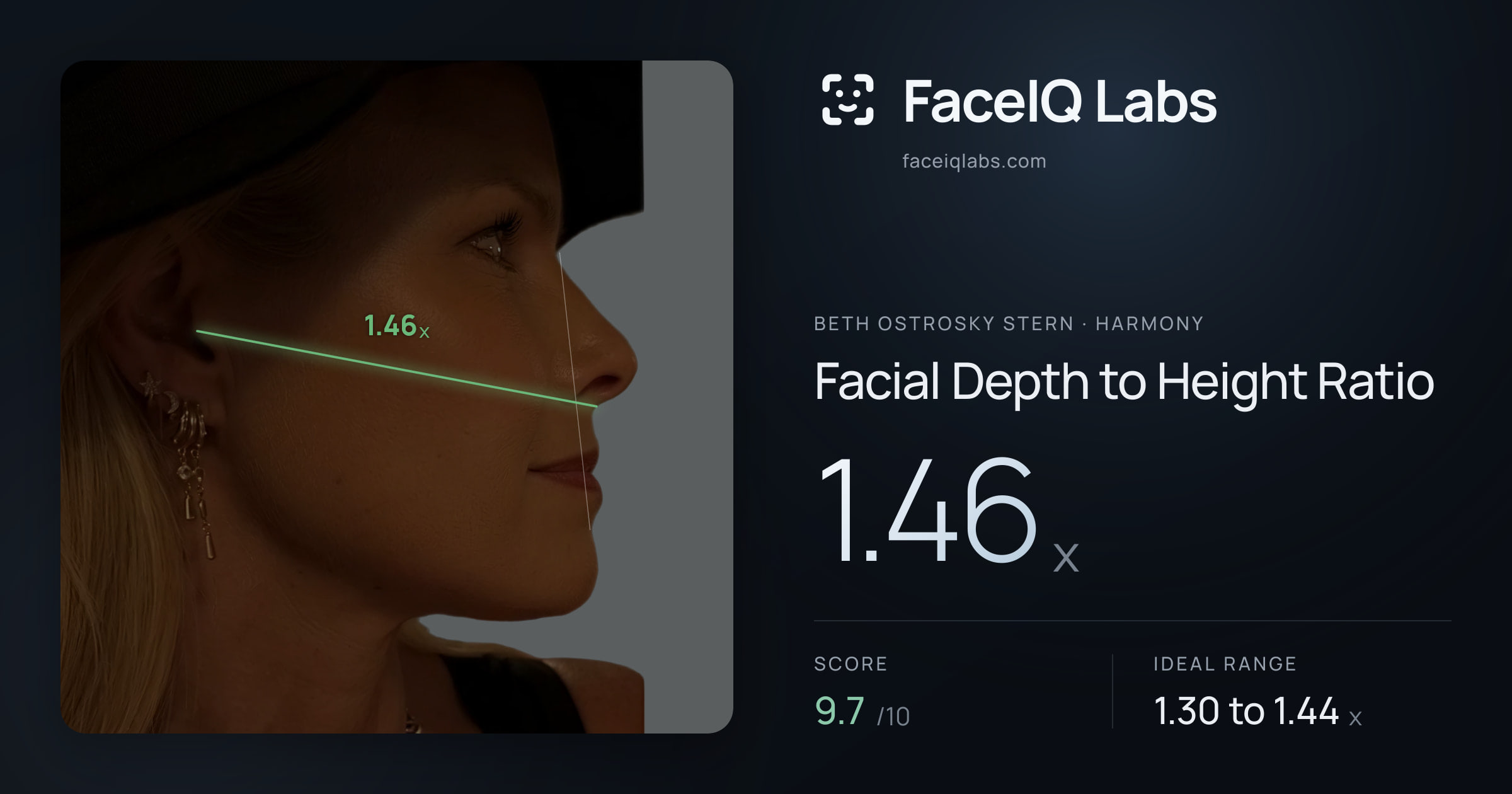Click the SCORE label

[850, 664]
